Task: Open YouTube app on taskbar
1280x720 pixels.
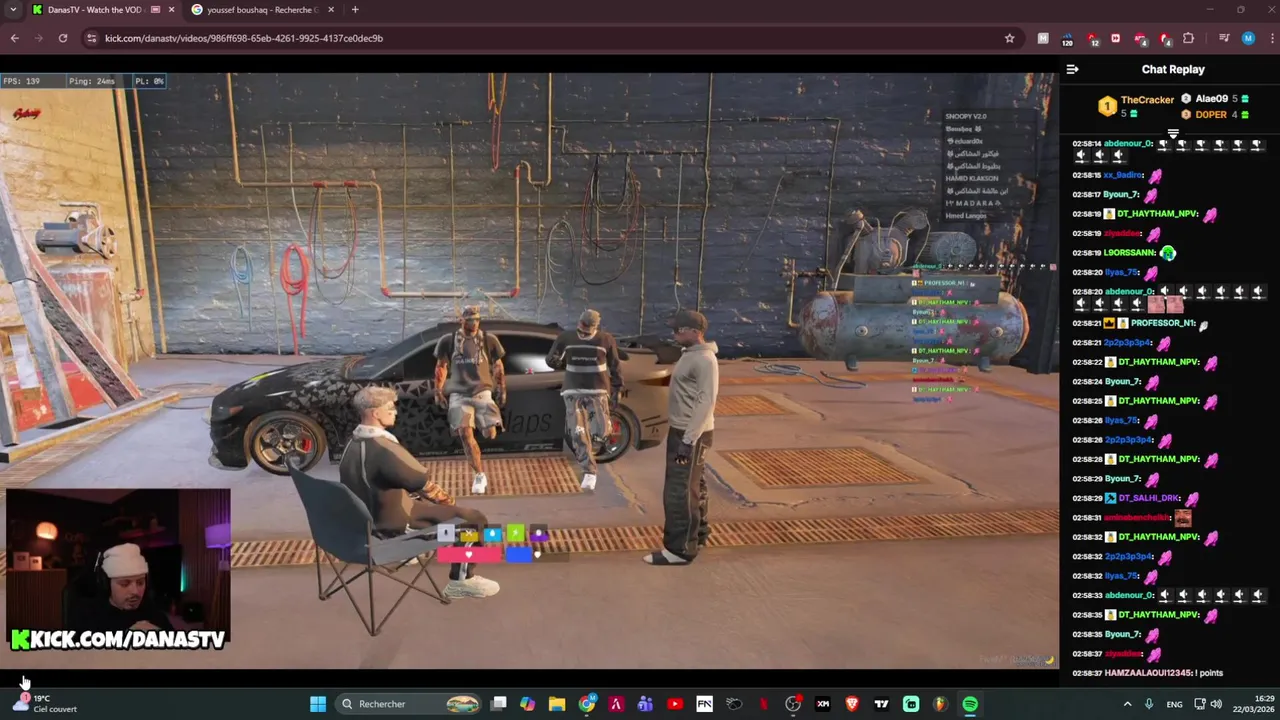Action: (675, 704)
